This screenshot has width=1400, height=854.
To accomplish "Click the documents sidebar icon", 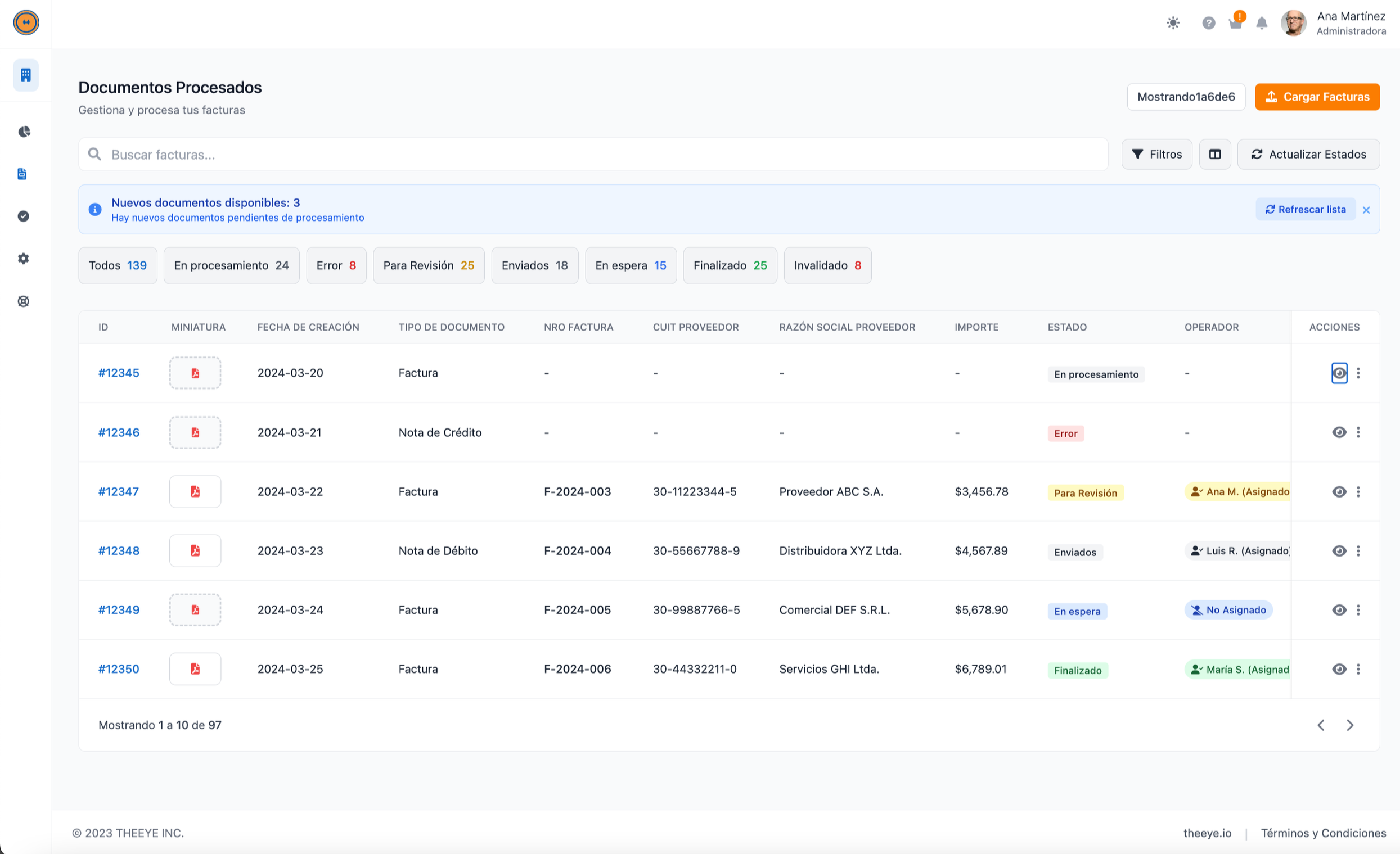I will (22, 174).
